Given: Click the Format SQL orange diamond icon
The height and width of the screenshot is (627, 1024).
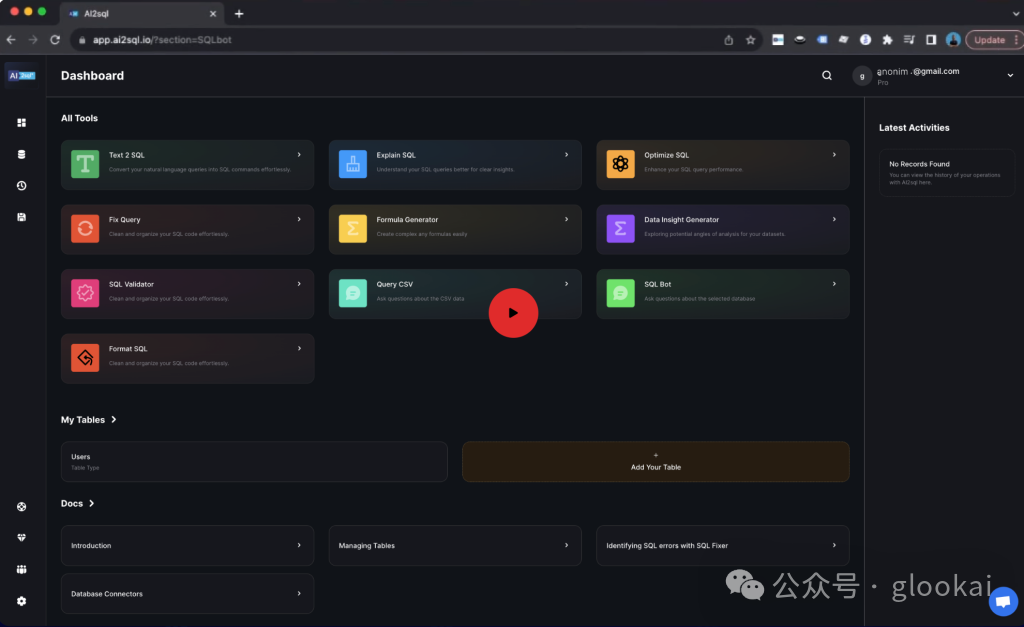Looking at the screenshot, I should [x=85, y=358].
